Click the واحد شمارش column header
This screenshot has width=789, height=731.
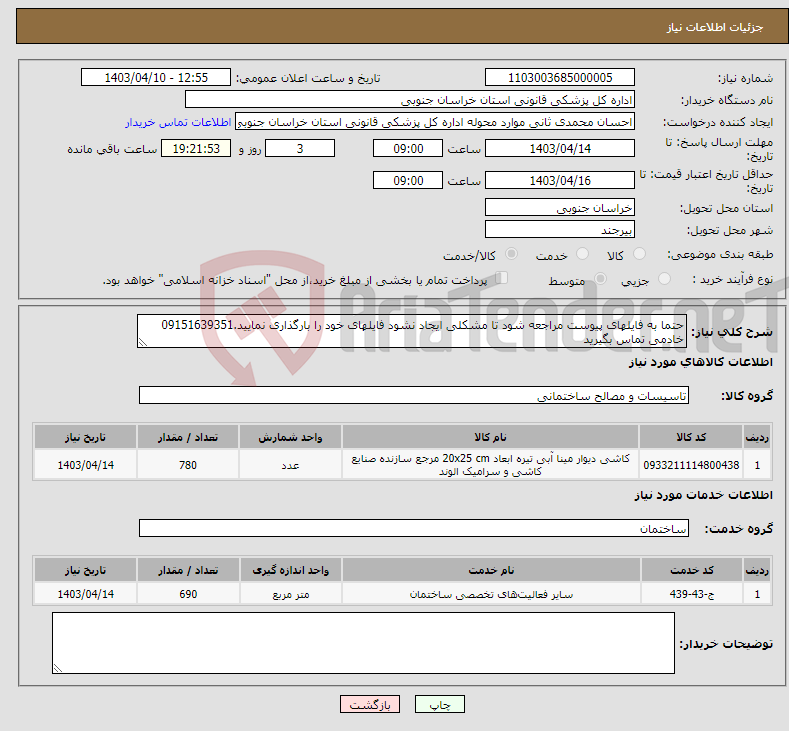(x=290, y=437)
